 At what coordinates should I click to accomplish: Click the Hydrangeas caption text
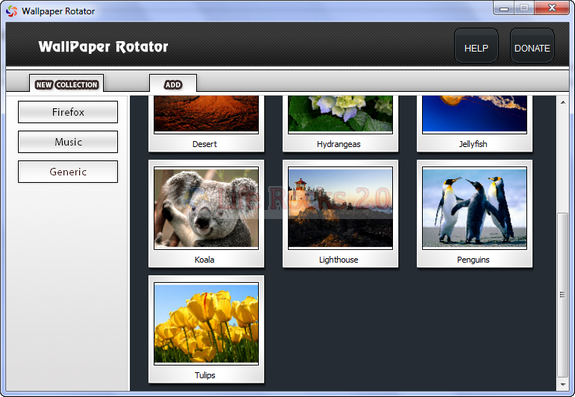(338, 144)
